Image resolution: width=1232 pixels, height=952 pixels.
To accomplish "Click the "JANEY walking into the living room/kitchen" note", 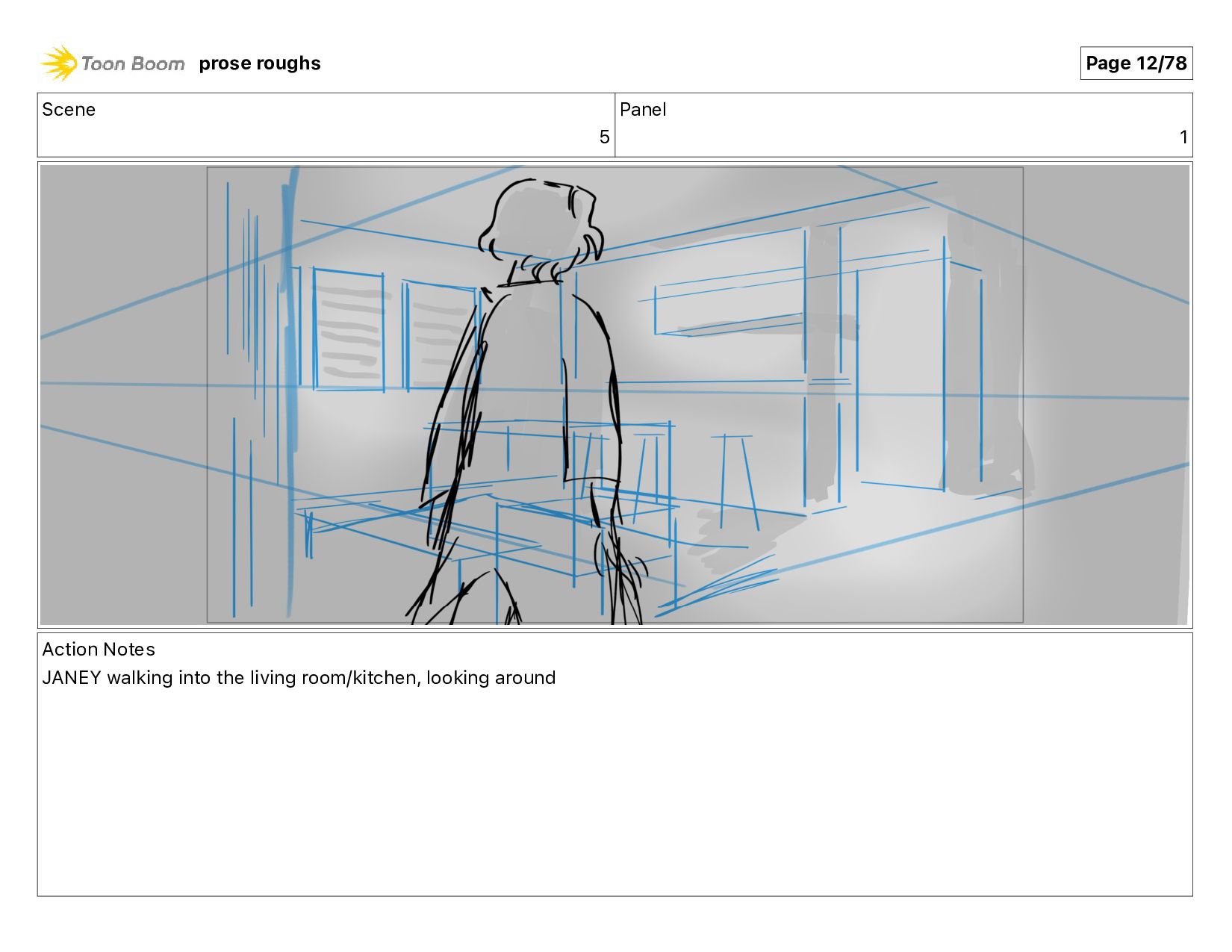I will (x=299, y=678).
